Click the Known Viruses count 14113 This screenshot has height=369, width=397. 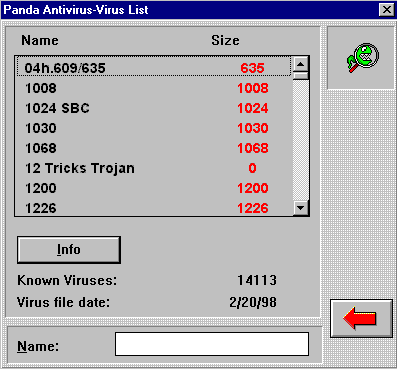[x=257, y=280]
